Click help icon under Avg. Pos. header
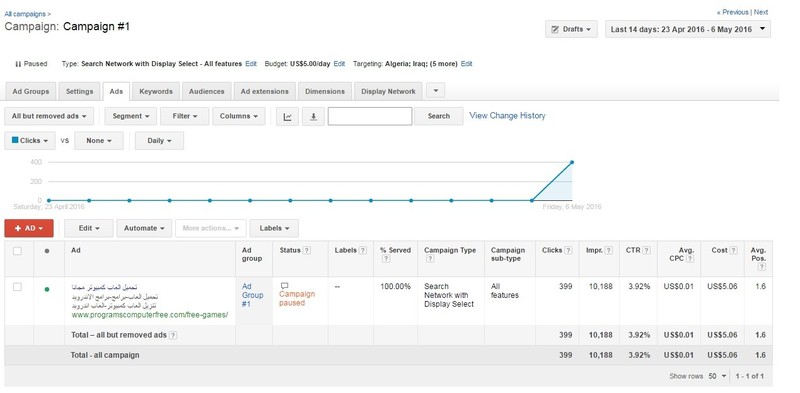The image size is (800, 393). 762,267
